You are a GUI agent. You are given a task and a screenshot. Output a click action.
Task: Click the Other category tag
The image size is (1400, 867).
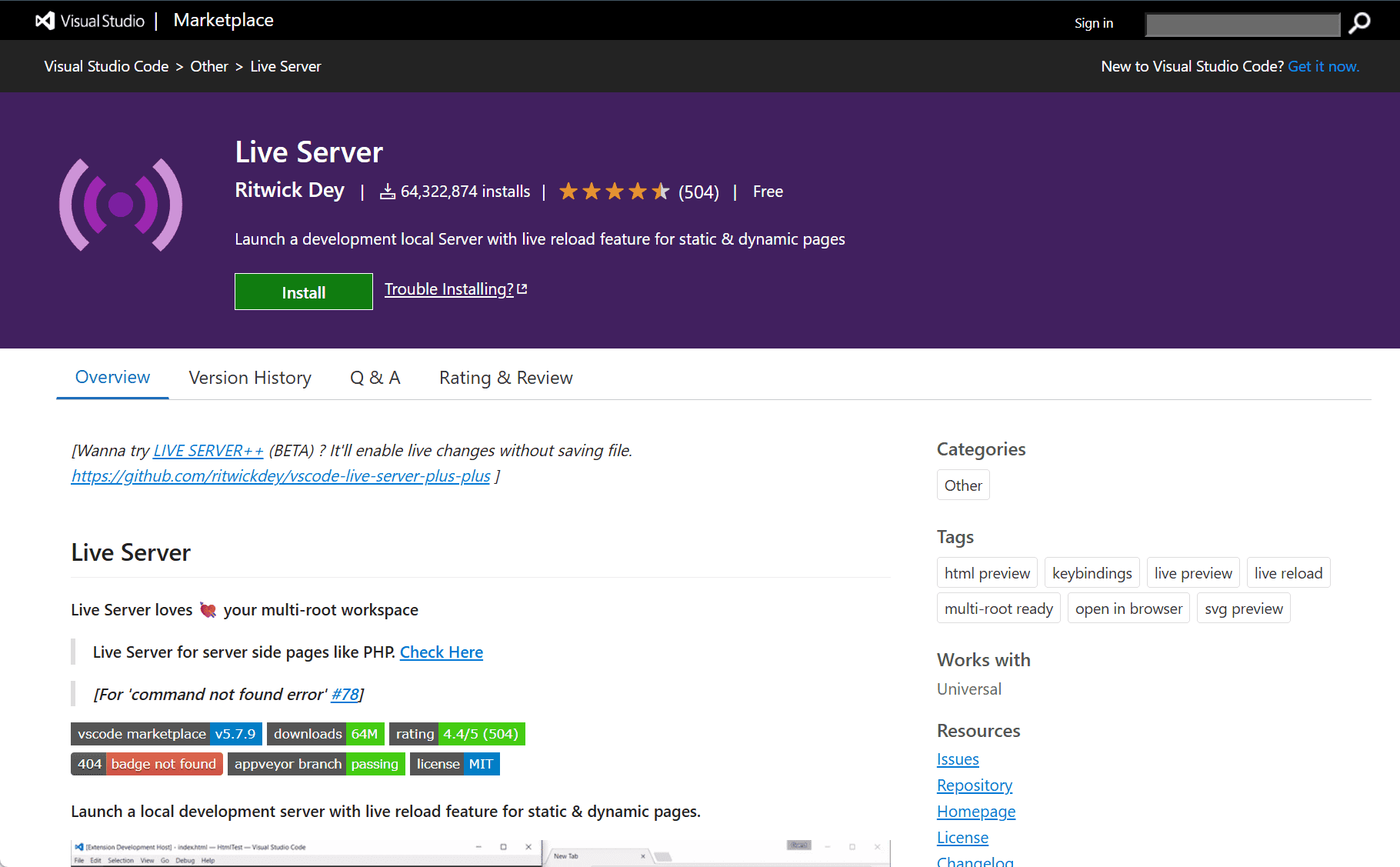(x=962, y=485)
